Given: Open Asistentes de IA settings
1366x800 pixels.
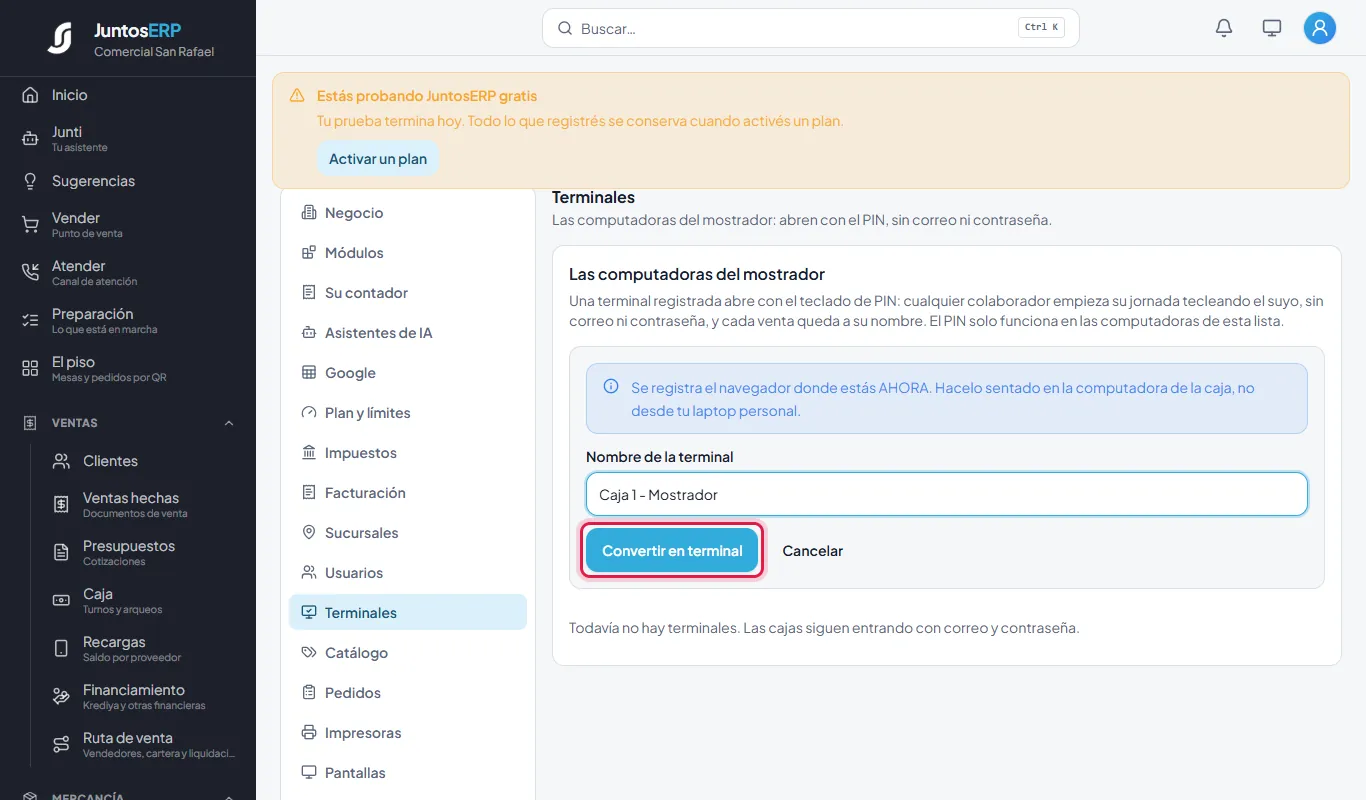Looking at the screenshot, I should tap(408, 333).
